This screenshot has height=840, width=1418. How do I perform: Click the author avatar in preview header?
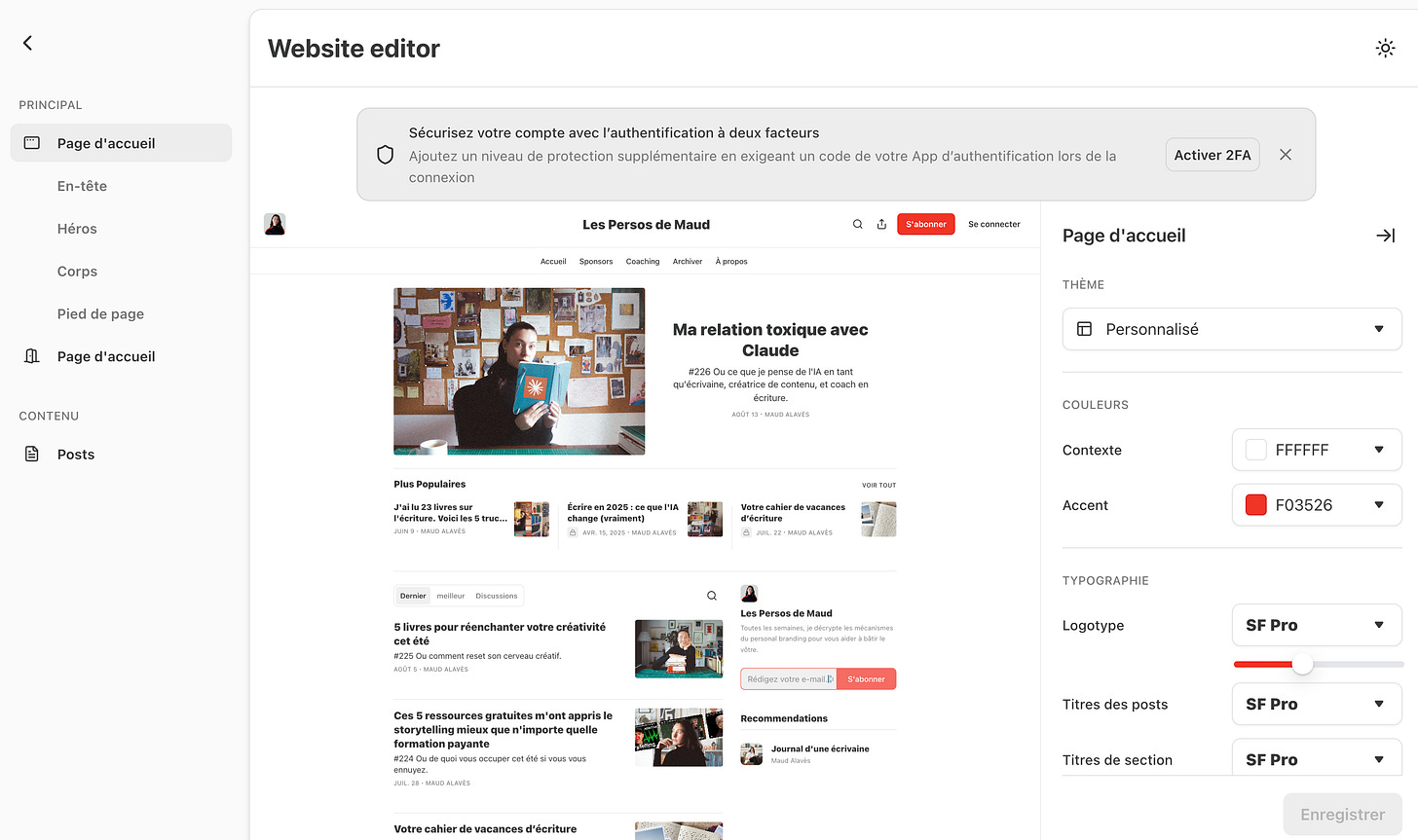click(x=275, y=224)
